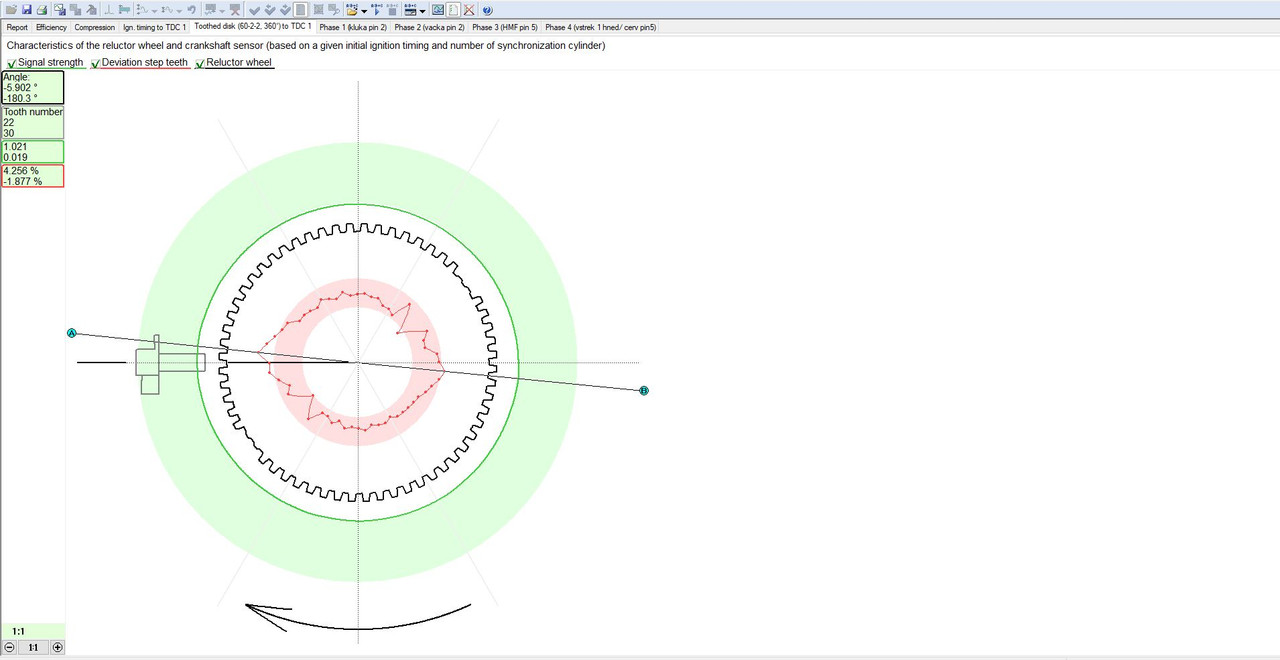This screenshot has height=660, width=1280.
Task: Click the red 4.256 % deviation box
Action: pos(33,176)
